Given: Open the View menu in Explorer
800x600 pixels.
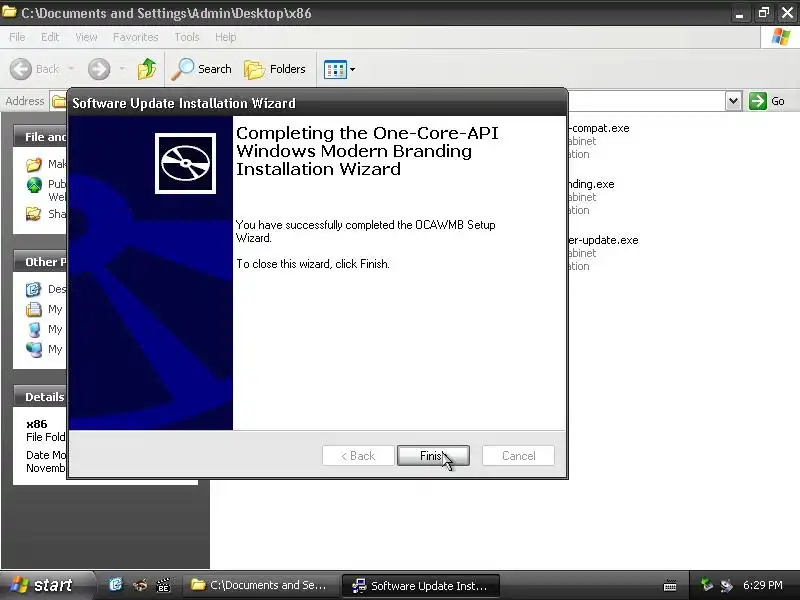Looking at the screenshot, I should 86,37.
